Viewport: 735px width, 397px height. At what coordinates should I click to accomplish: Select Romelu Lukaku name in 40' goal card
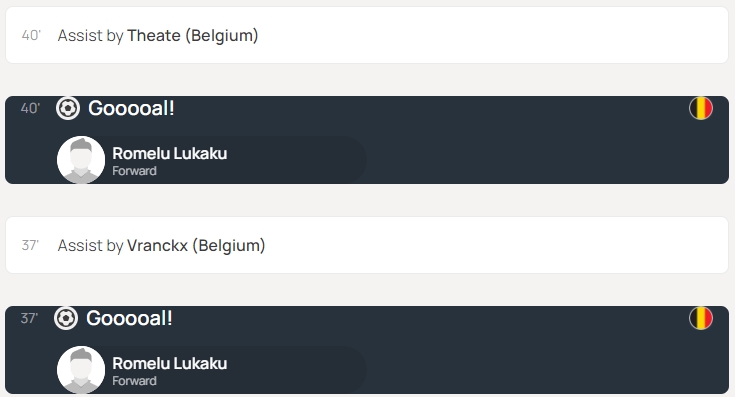click(x=170, y=153)
